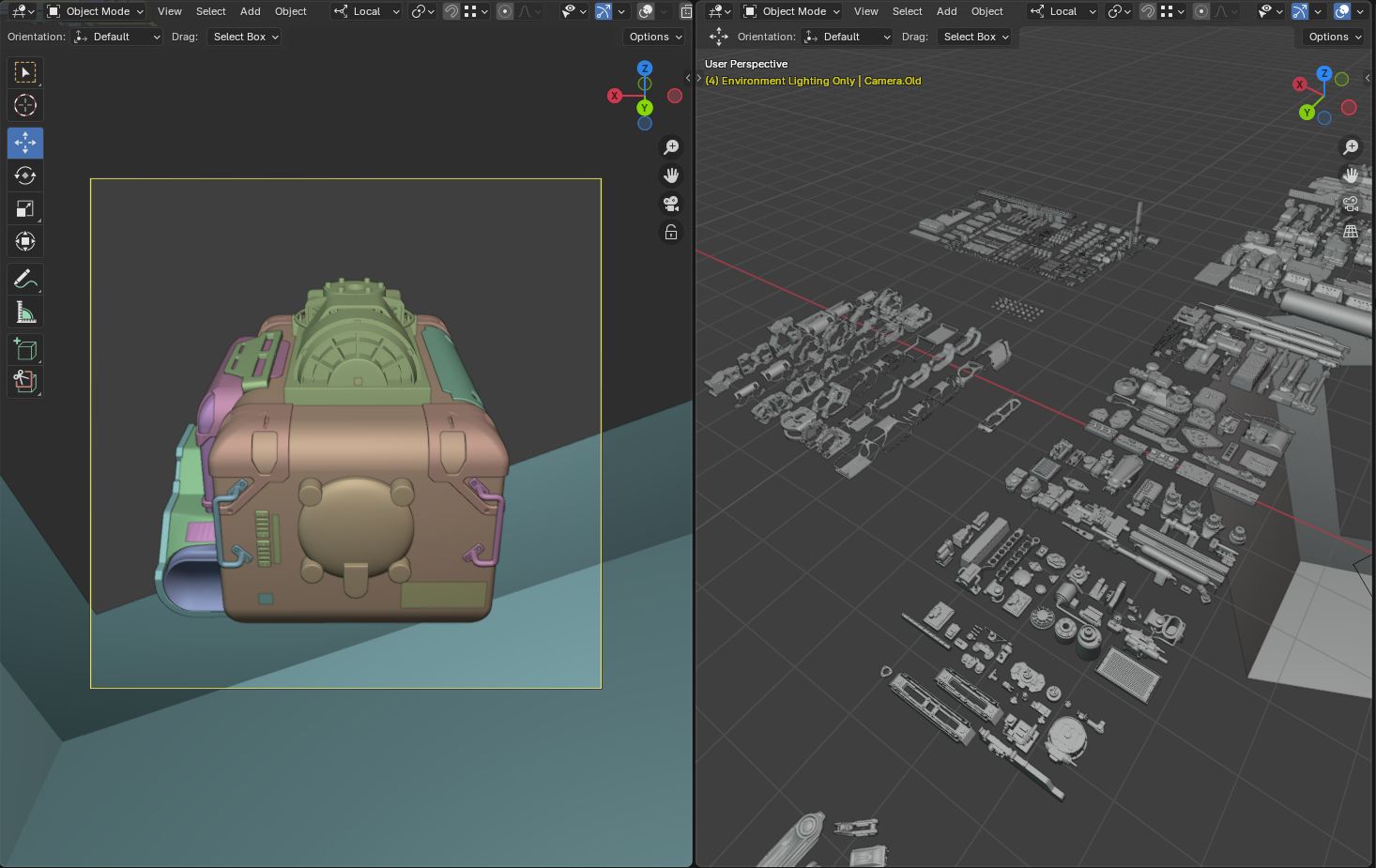Select the Select Box tool in the toolbar
Image resolution: width=1376 pixels, height=868 pixels.
pos(25,72)
